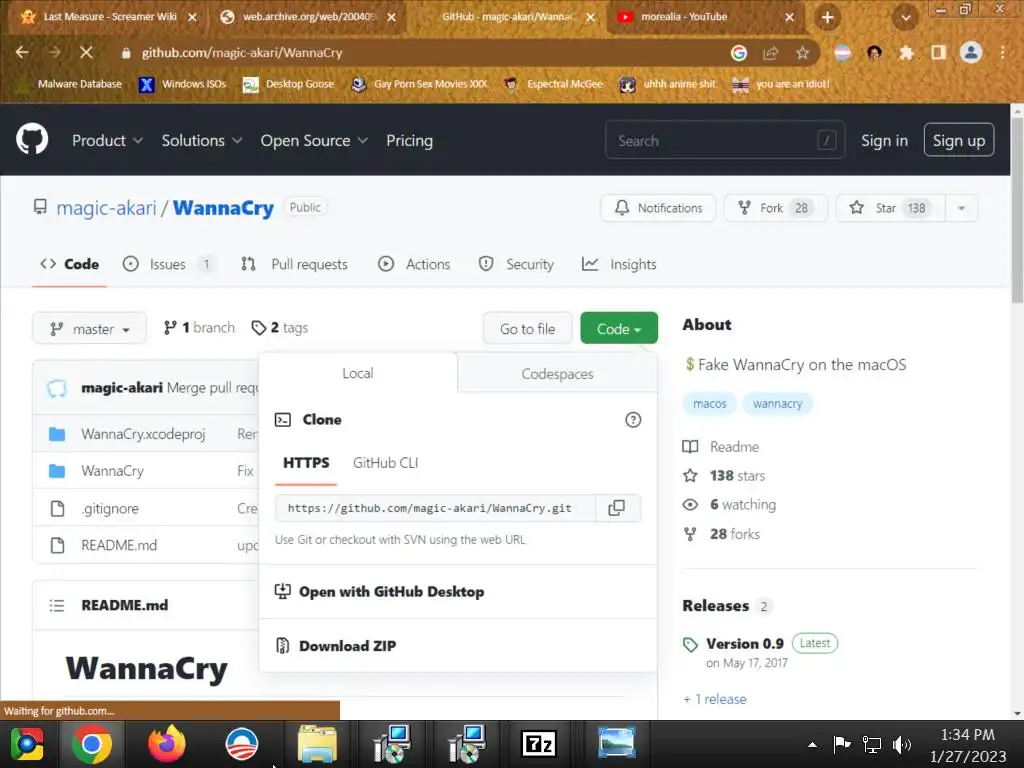Select the GitHub CLI clone tab
Viewport: 1024px width, 768px height.
point(385,463)
